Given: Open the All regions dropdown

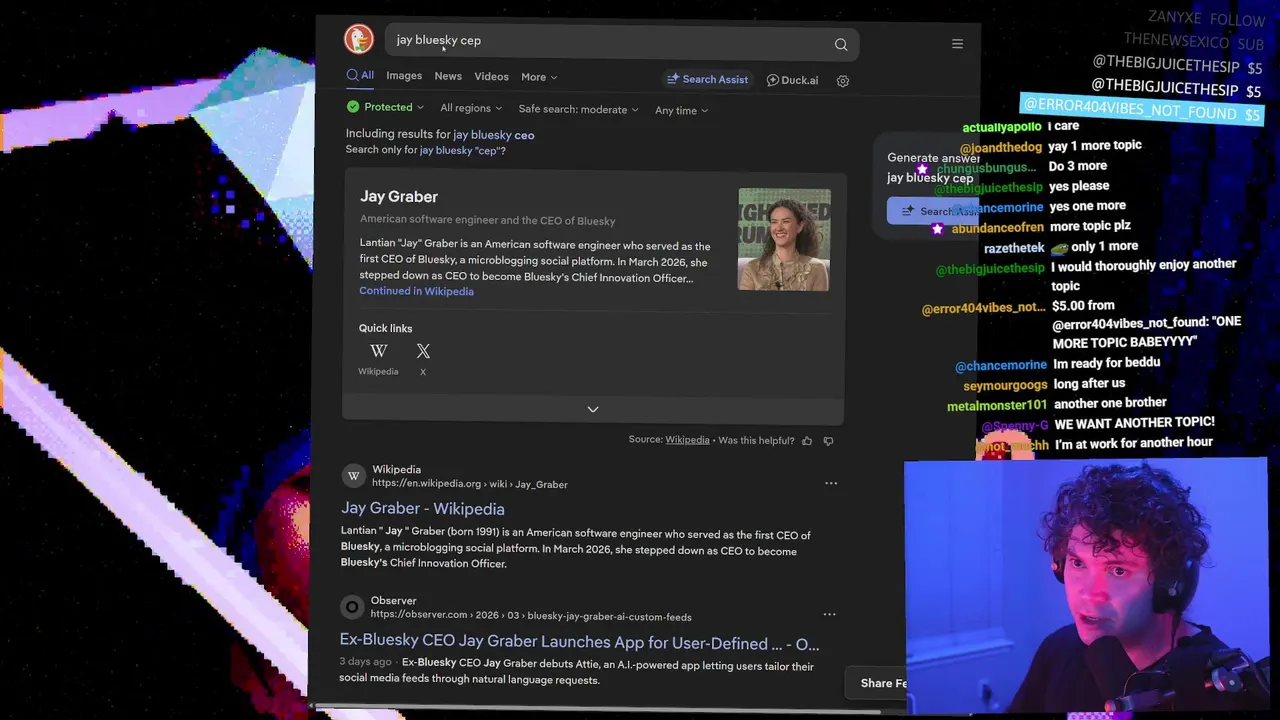Looking at the screenshot, I should pyautogui.click(x=471, y=108).
